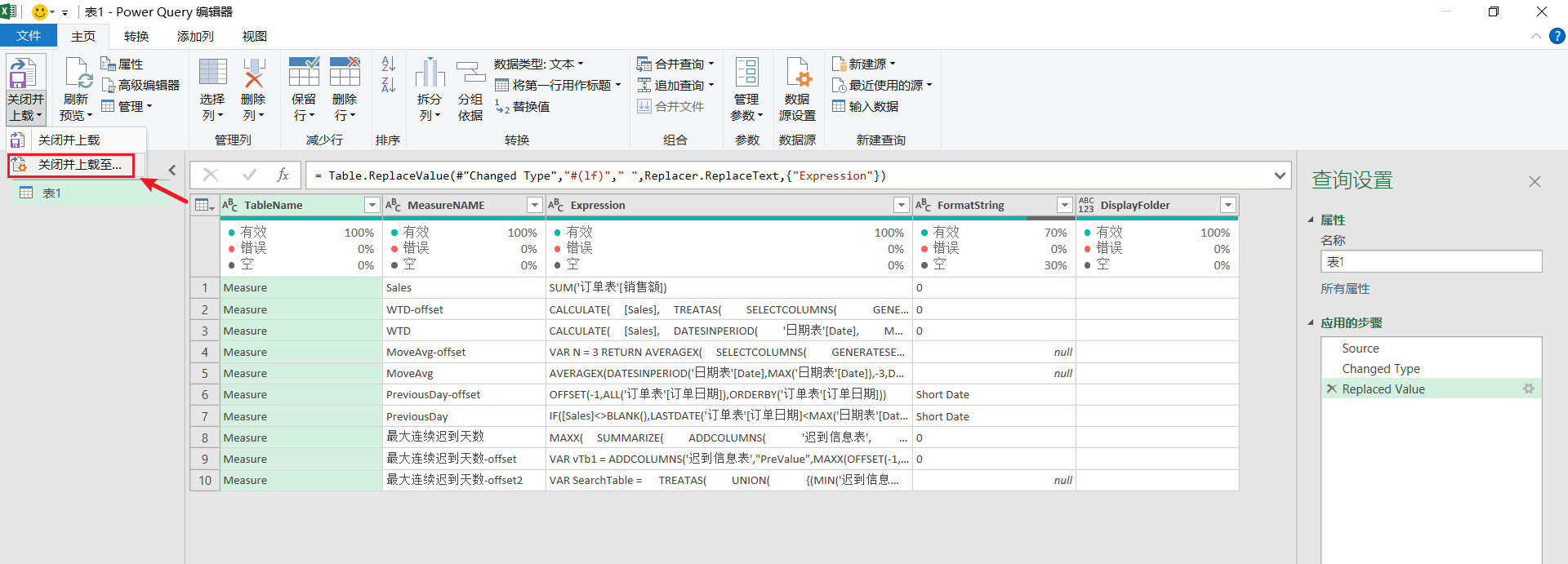The height and width of the screenshot is (564, 1568).
Task: Switch to the Transform (转换) tab
Action: tap(136, 37)
